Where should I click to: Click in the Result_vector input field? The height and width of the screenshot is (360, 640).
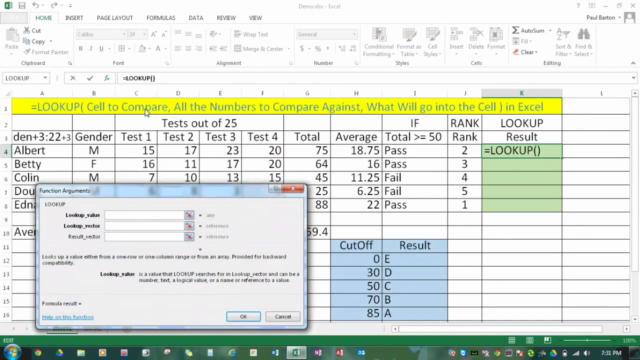click(144, 237)
